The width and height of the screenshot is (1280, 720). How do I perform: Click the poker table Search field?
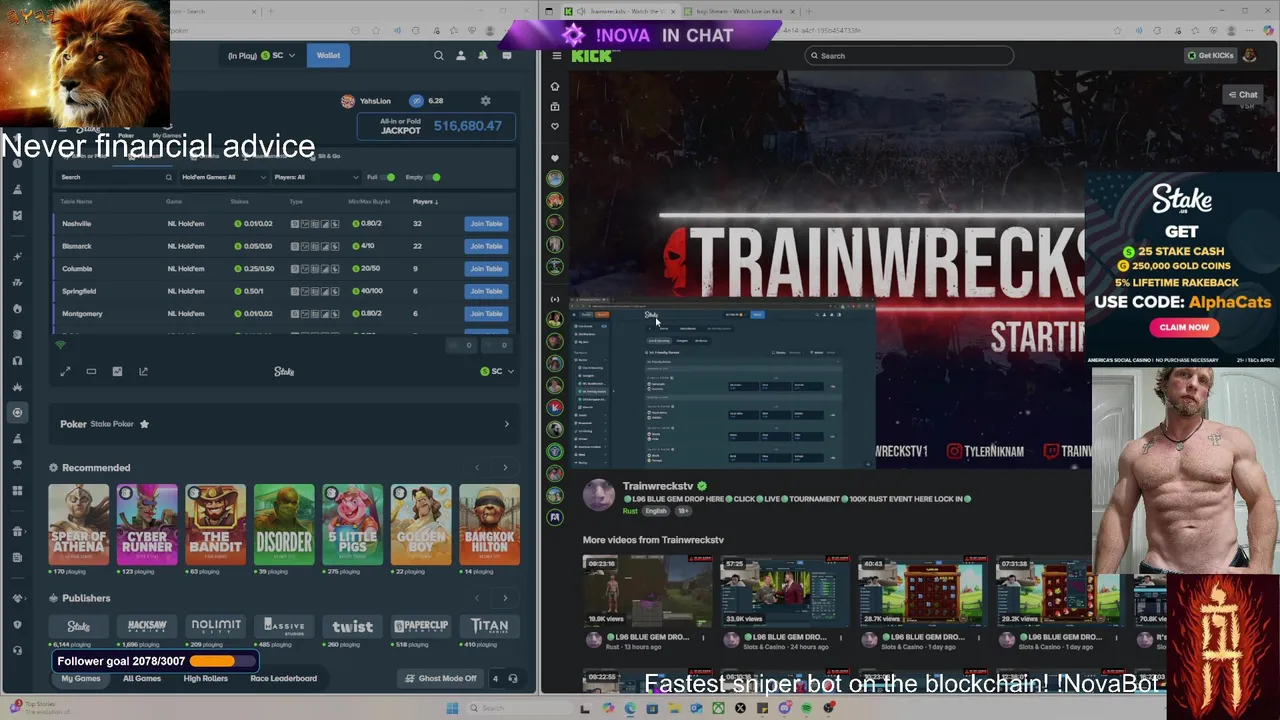tap(115, 178)
